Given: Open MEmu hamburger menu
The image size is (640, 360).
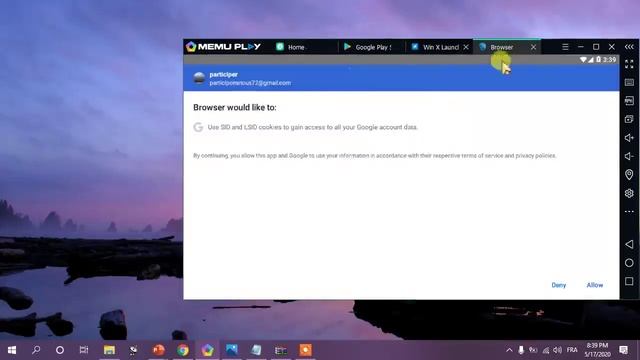Looking at the screenshot, I should coord(565,47).
